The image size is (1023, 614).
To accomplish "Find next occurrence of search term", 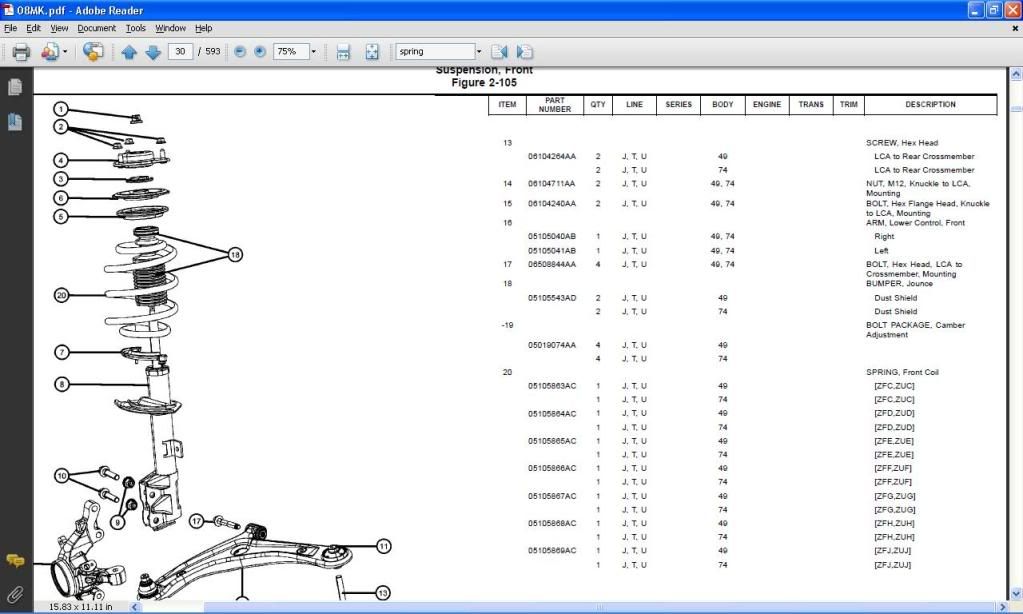I will [524, 52].
